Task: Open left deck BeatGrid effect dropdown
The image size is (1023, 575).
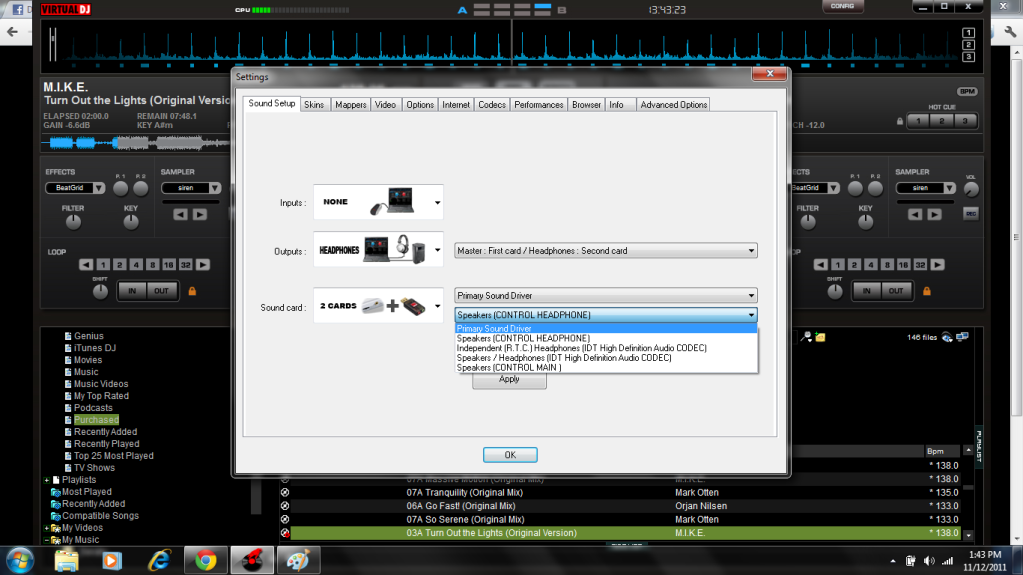Action: pyautogui.click(x=99, y=188)
